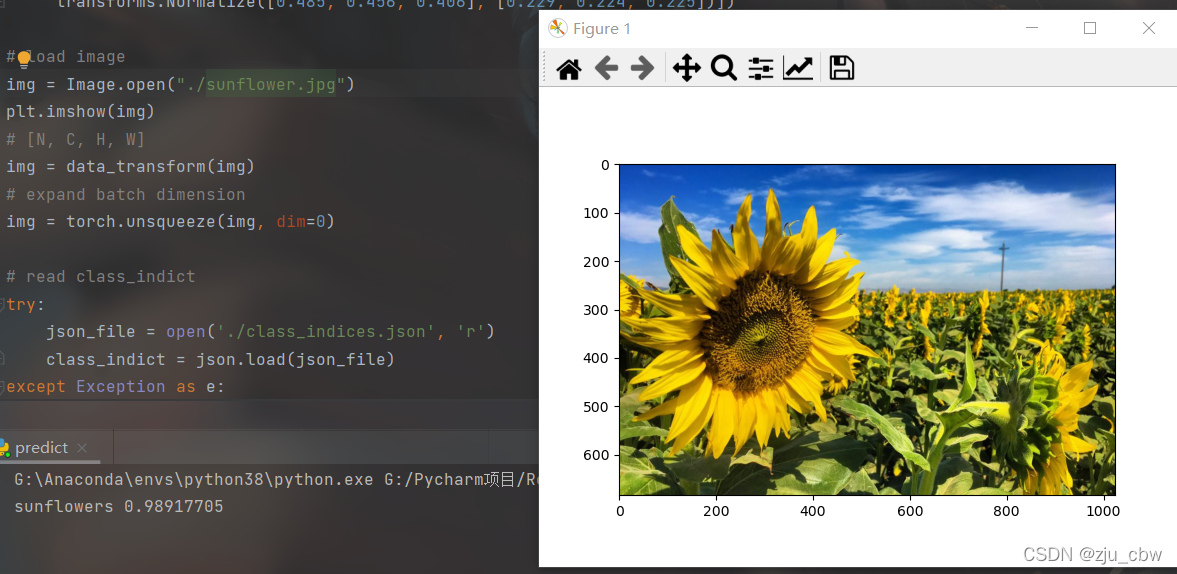Activate the Zoom to rectangle magnifier

[x=724, y=68]
